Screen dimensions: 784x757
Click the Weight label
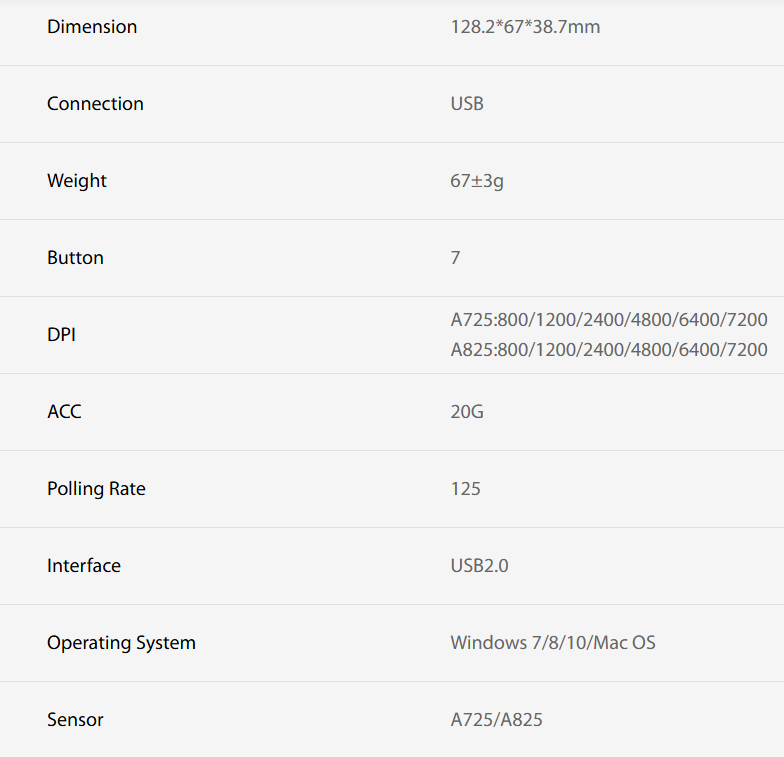coord(77,181)
